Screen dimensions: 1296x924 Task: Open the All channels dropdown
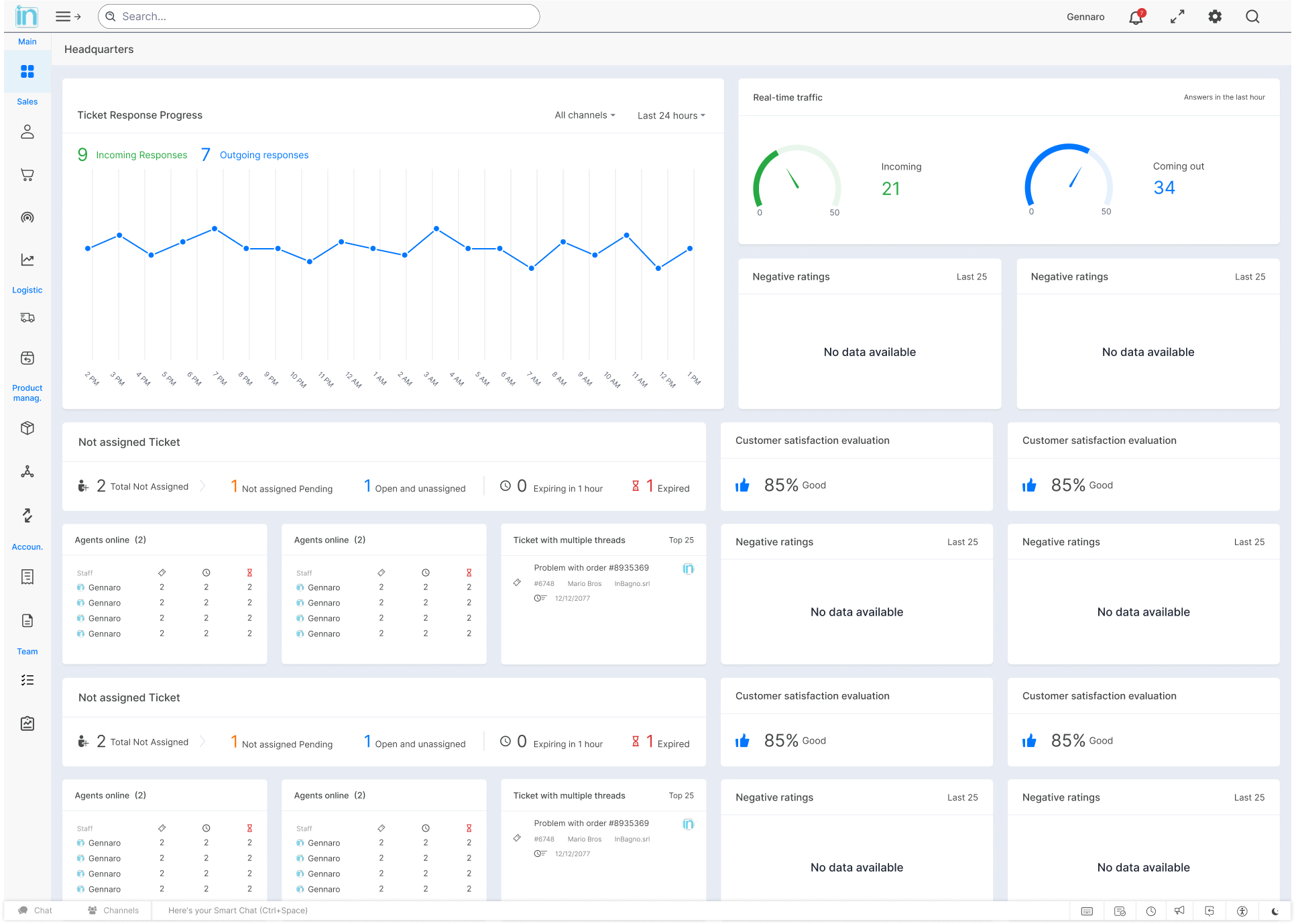(585, 115)
